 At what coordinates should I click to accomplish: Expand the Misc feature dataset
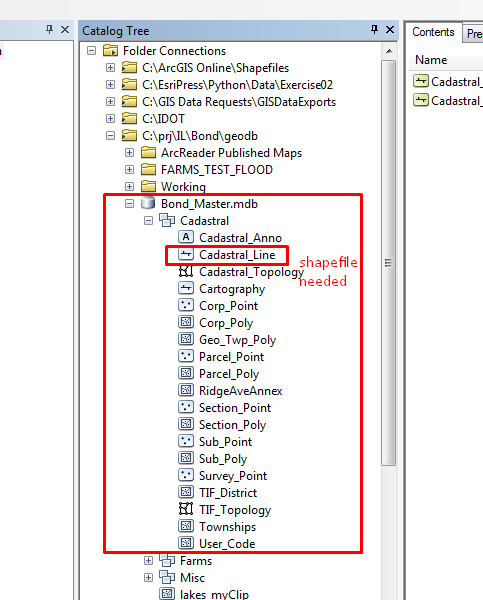pos(148,577)
